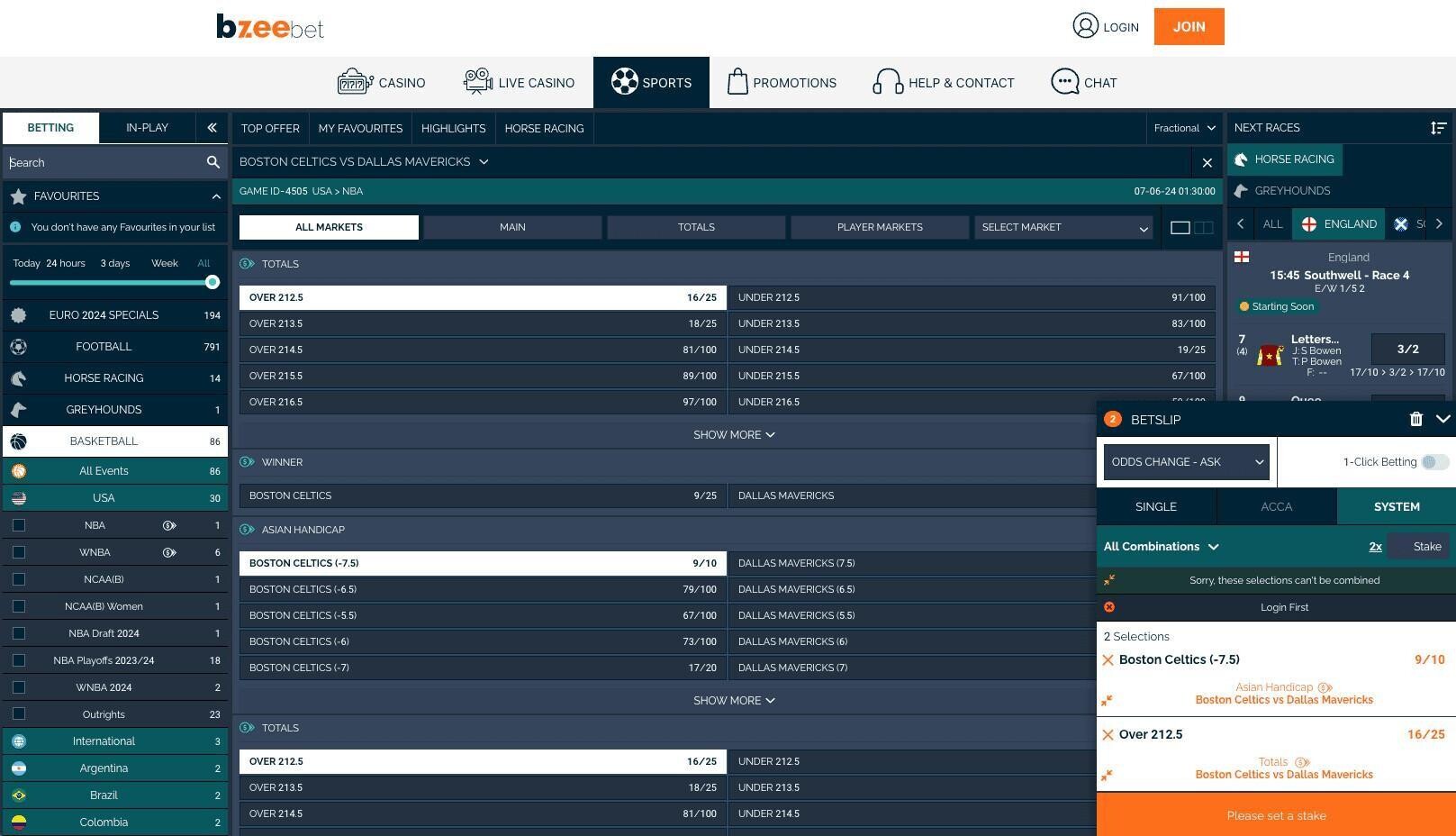This screenshot has height=836, width=1456.
Task: Click cash-out icon beside Winner header
Action: pos(247,462)
